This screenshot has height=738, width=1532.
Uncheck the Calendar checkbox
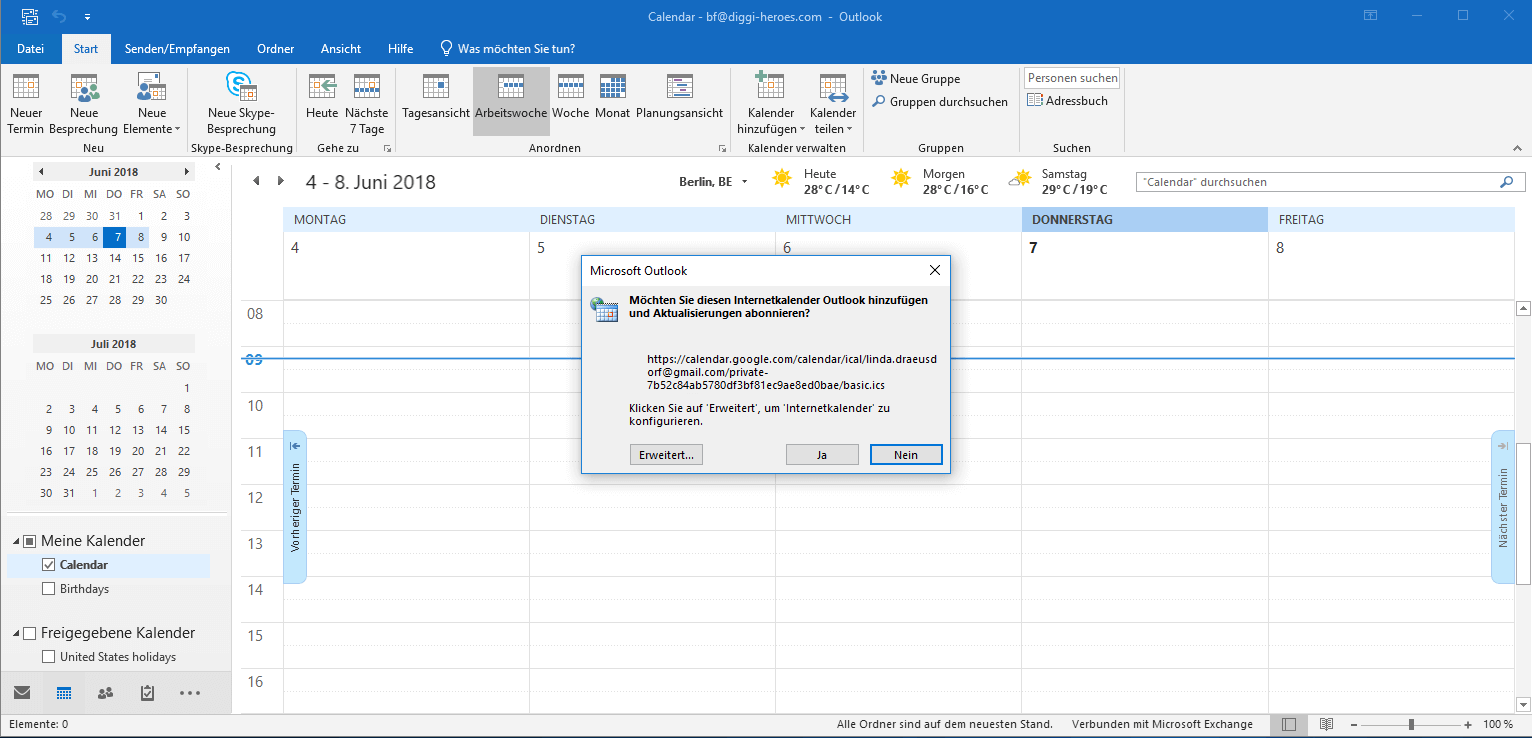tap(49, 565)
